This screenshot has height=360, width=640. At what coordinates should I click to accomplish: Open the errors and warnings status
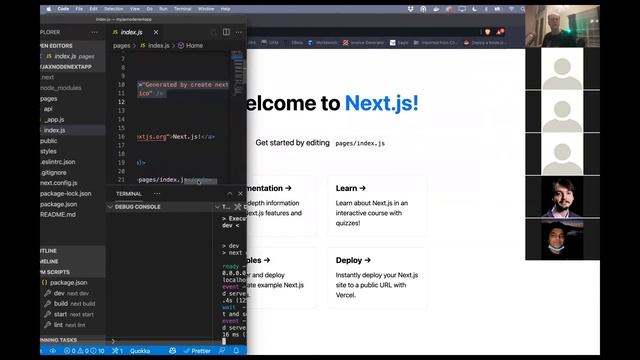84,351
